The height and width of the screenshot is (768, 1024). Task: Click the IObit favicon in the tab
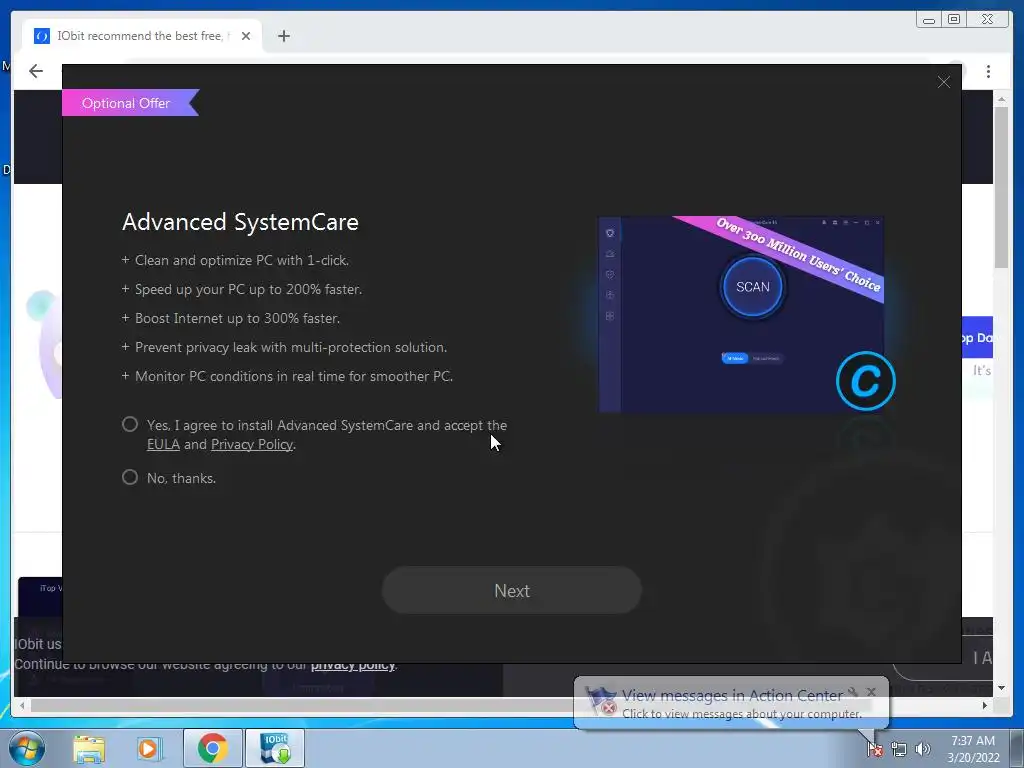(41, 36)
